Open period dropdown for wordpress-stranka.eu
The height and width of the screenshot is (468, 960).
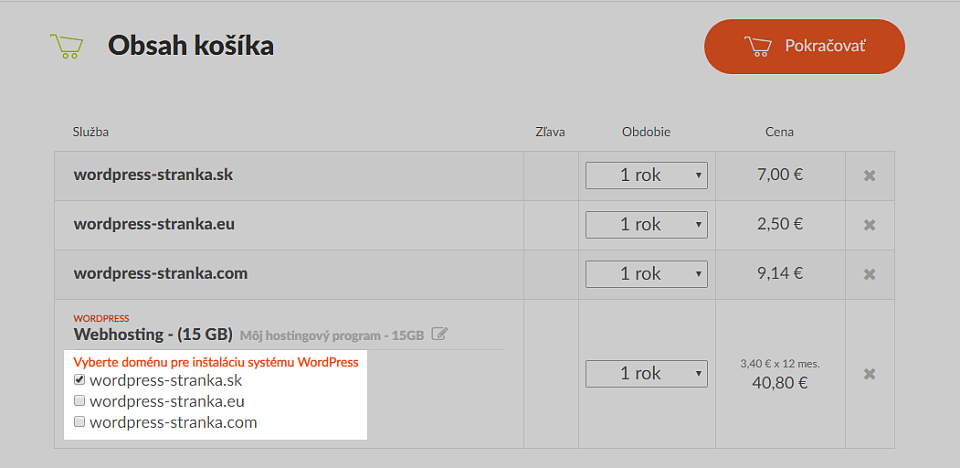pyautogui.click(x=646, y=224)
